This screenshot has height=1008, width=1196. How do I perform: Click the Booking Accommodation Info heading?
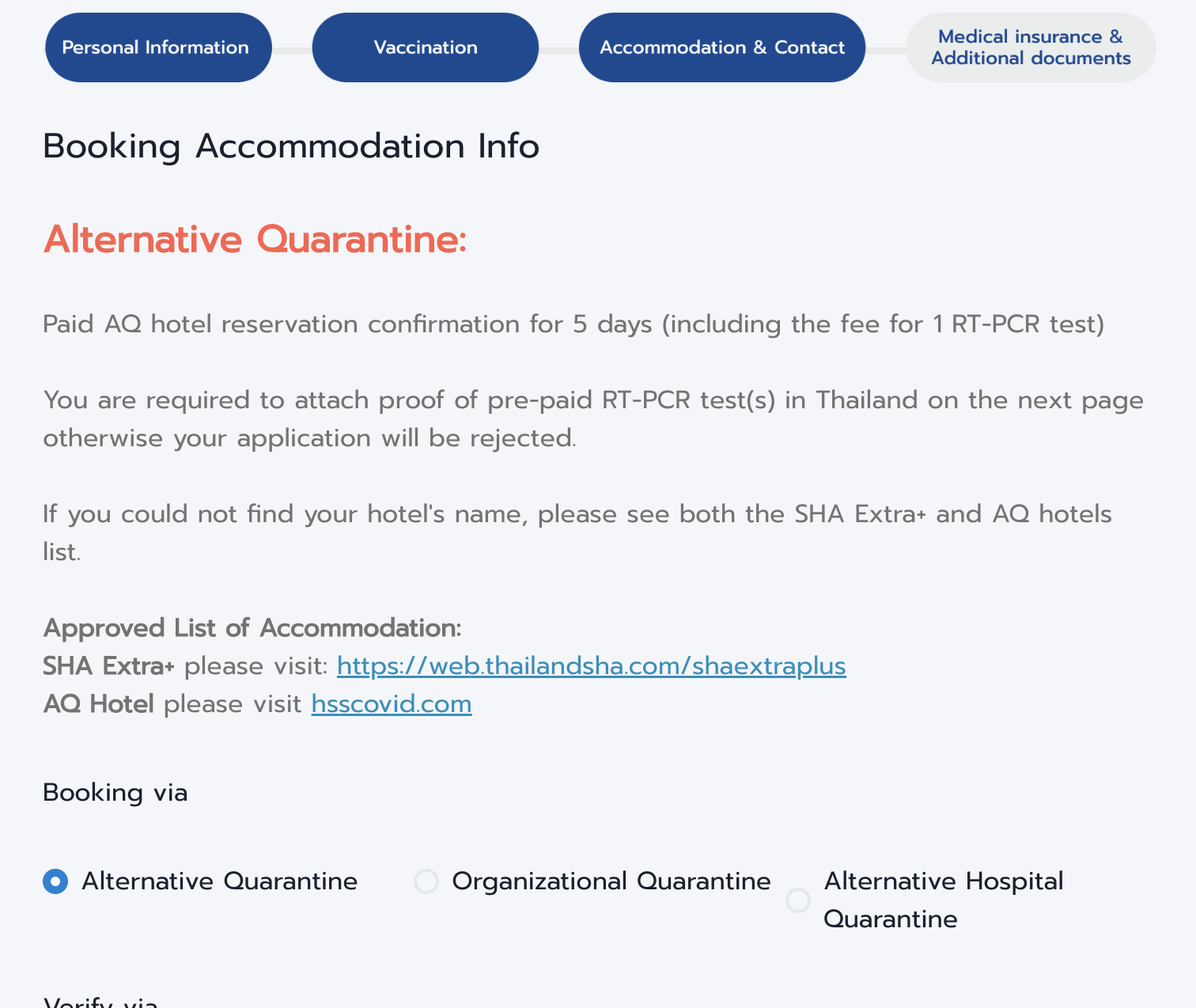(291, 146)
